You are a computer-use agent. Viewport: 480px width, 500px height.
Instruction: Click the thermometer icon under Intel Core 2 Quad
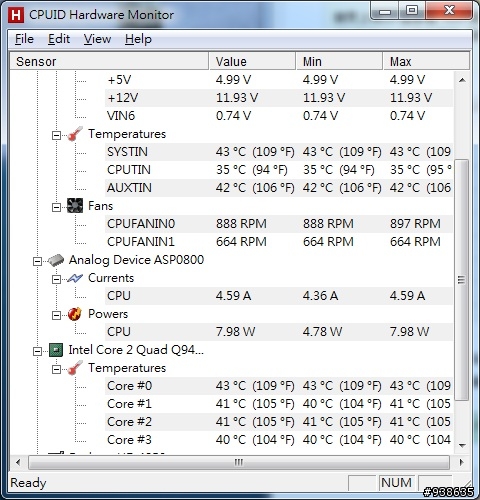(x=75, y=368)
